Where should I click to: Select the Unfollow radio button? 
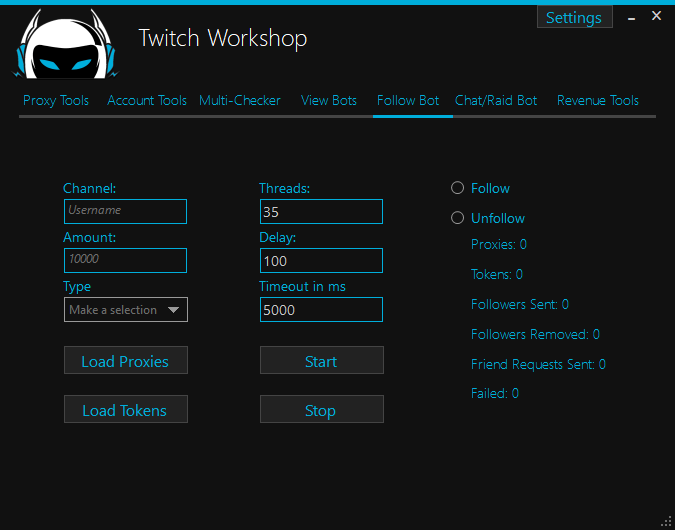[x=458, y=218]
